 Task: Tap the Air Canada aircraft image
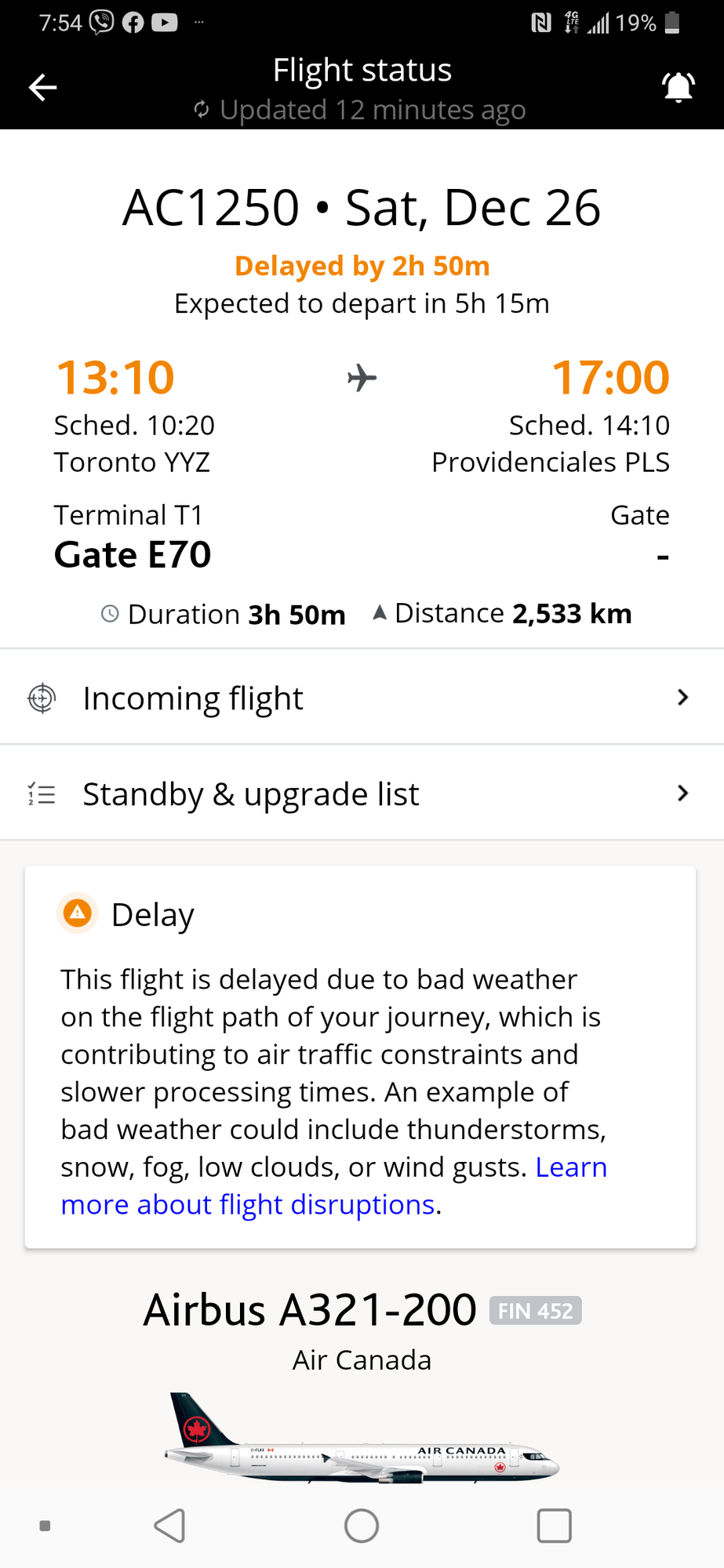362,1439
